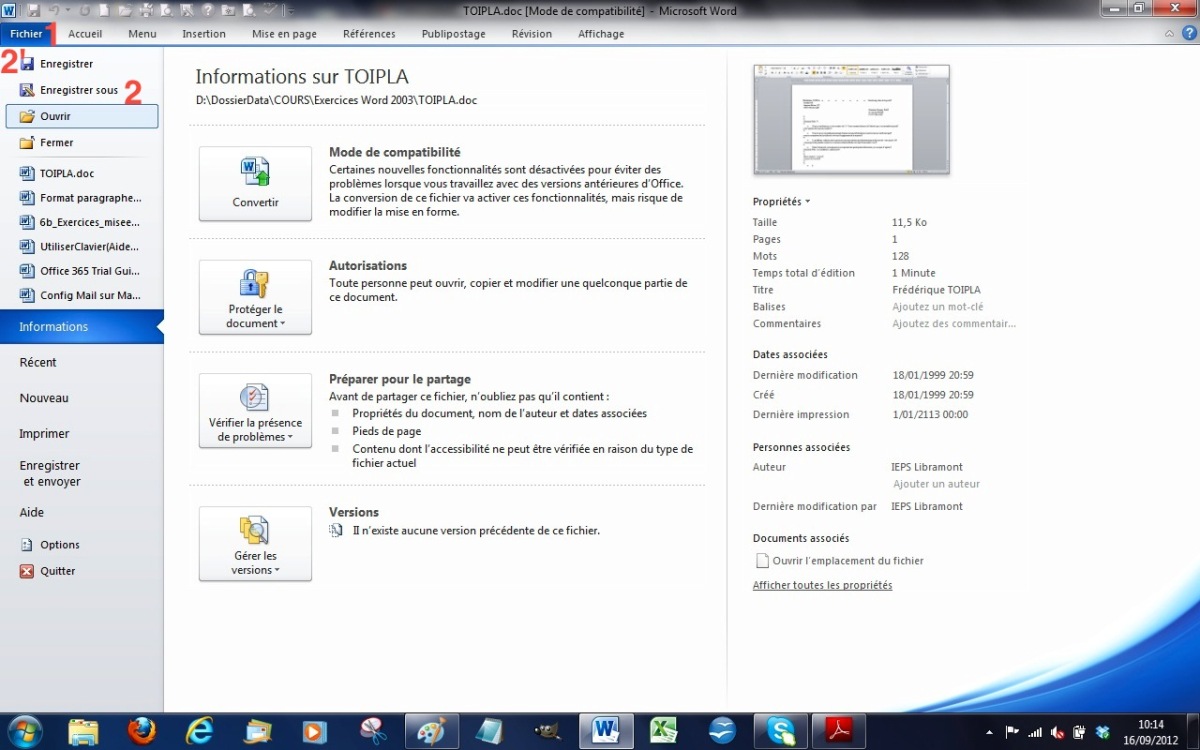Click the Save icon in quick access toolbar
This screenshot has width=1200, height=750.
click(x=34, y=11)
